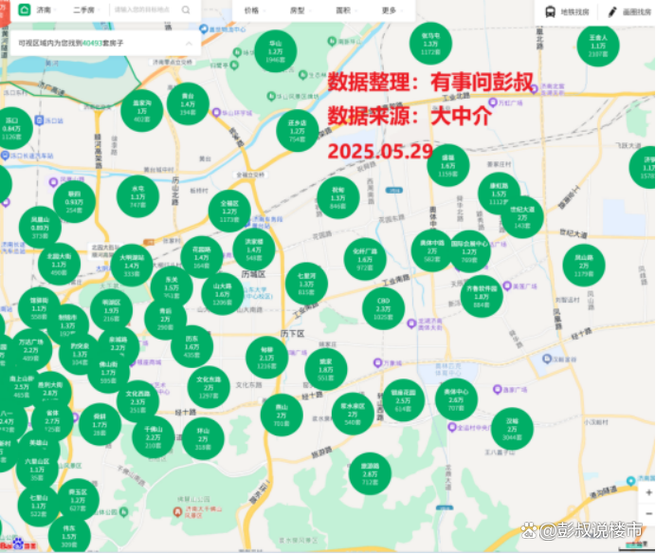Viewport: 656px width, 554px height.
Task: Select the 济南 city selector
Action: point(43,9)
